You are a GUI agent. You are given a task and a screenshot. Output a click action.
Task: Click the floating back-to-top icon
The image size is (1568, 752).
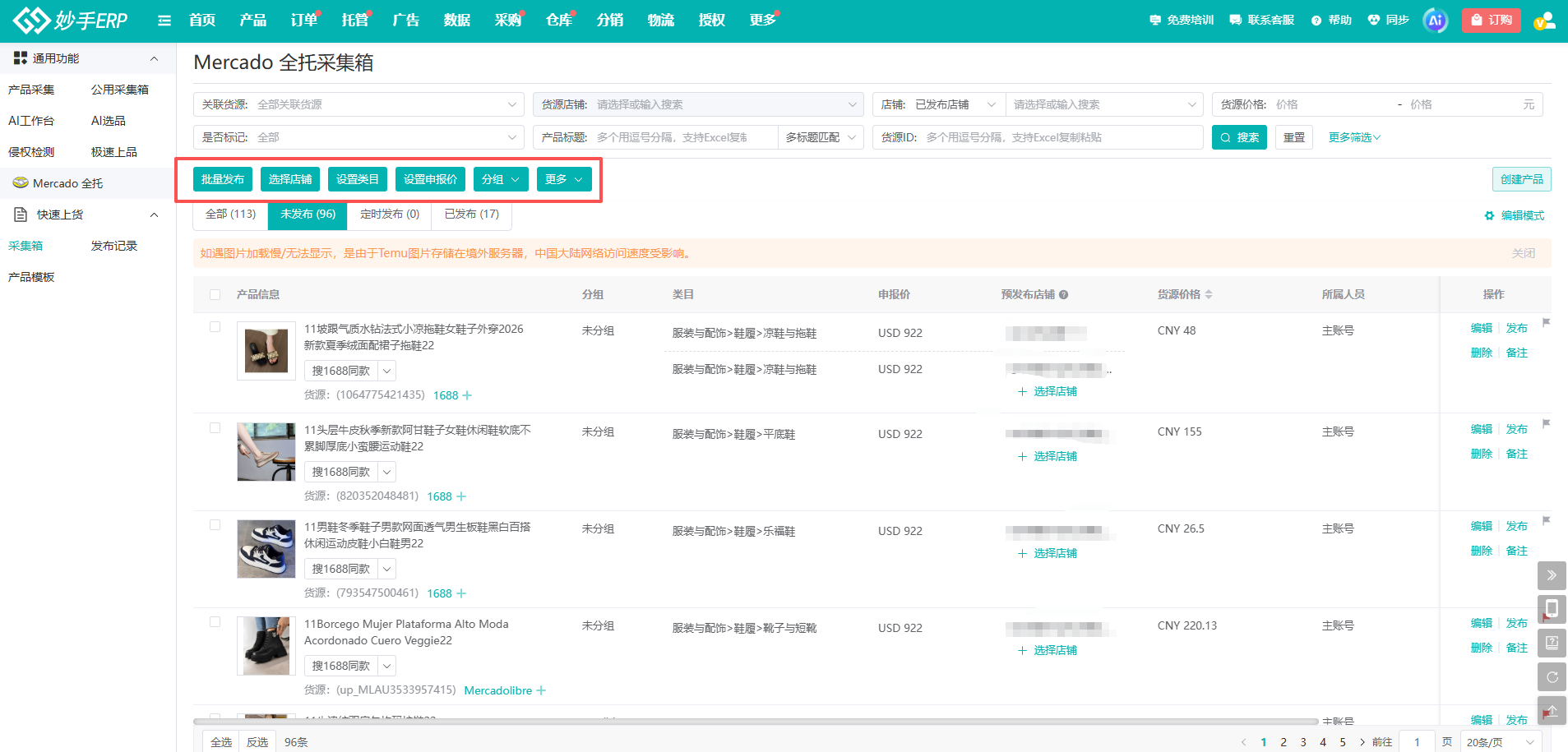click(x=1552, y=710)
